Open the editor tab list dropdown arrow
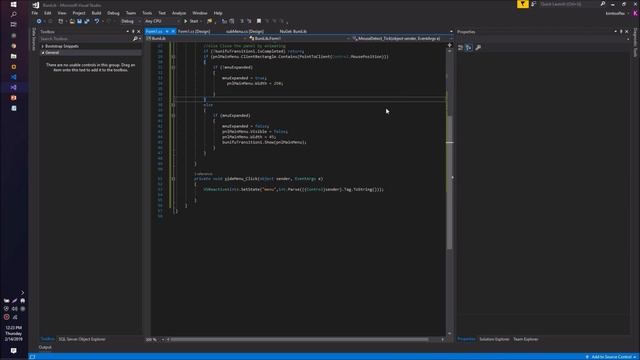640x360 pixels. pos(451,31)
